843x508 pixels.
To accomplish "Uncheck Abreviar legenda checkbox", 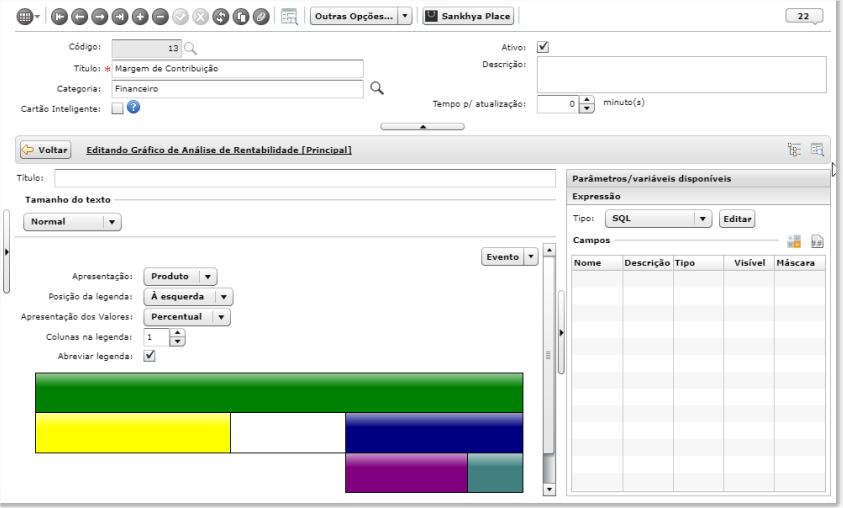I will tap(149, 356).
